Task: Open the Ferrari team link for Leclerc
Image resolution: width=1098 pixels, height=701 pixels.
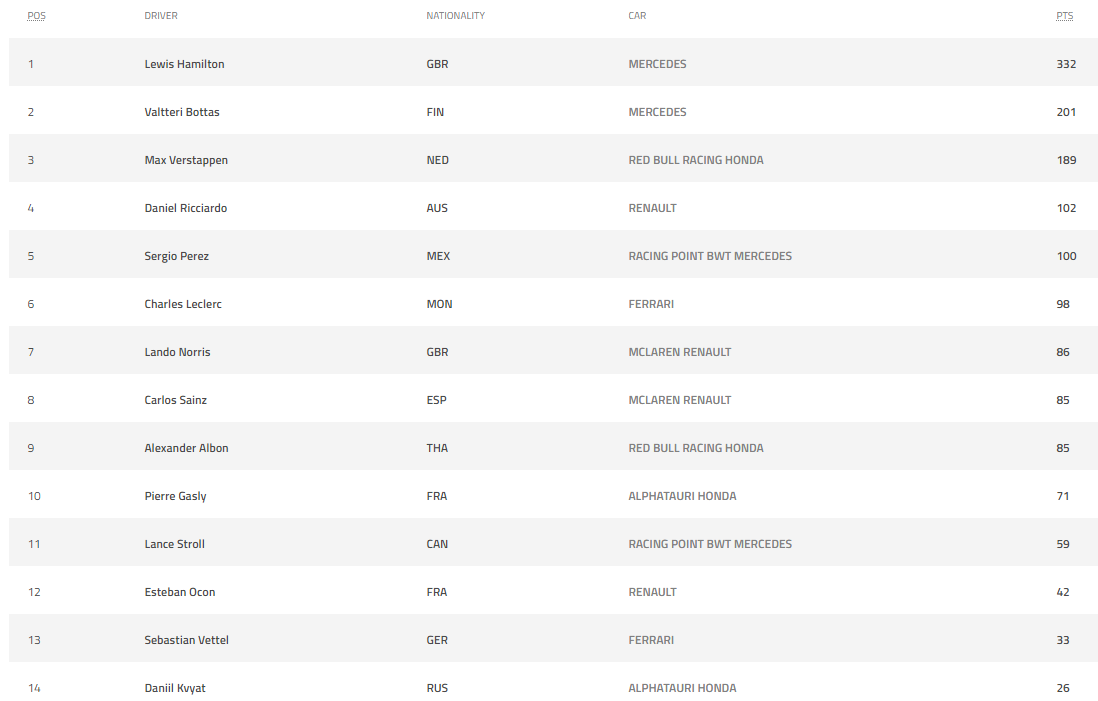Action: 651,304
